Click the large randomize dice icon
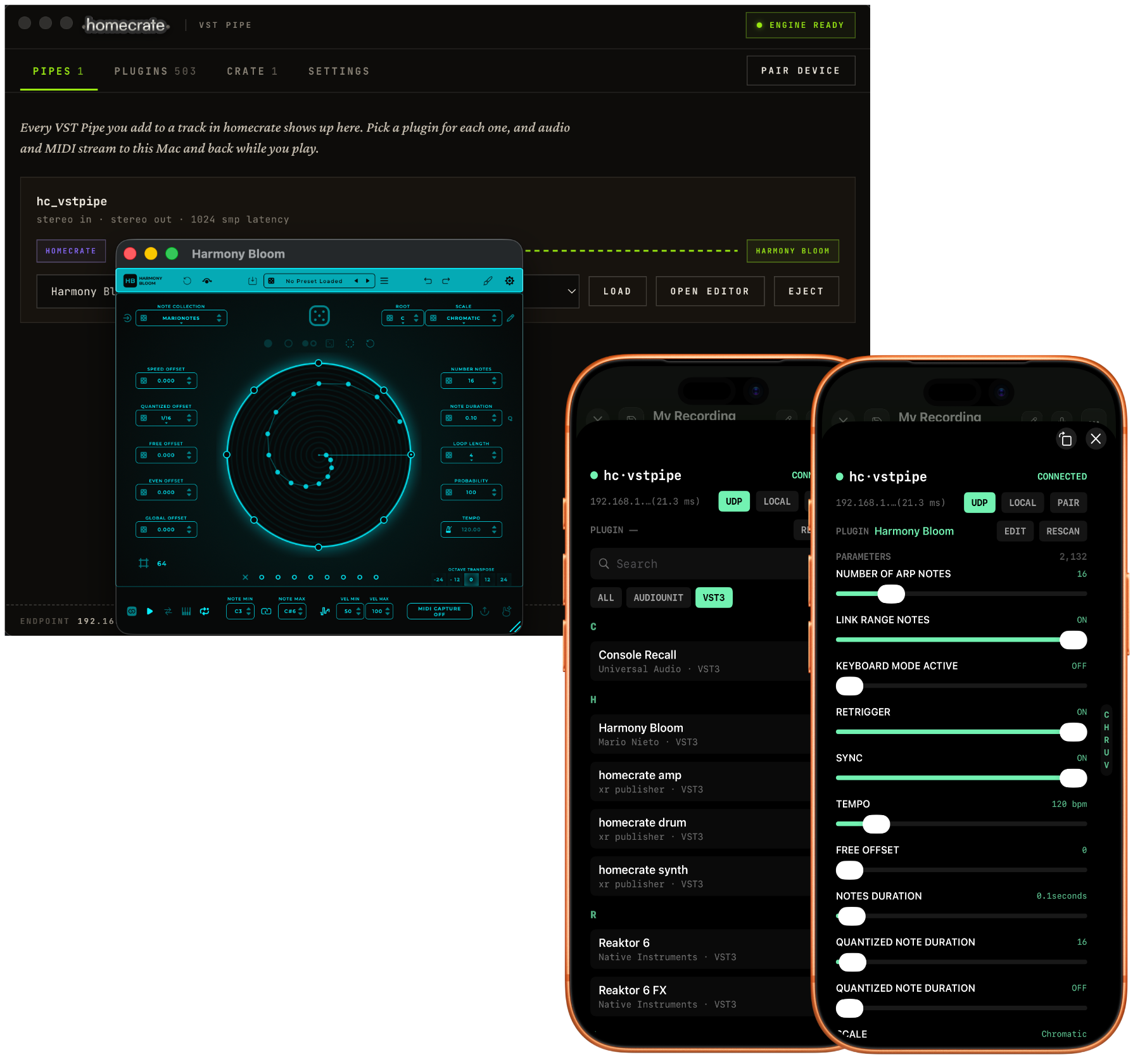The image size is (1140, 1064). pos(319,315)
